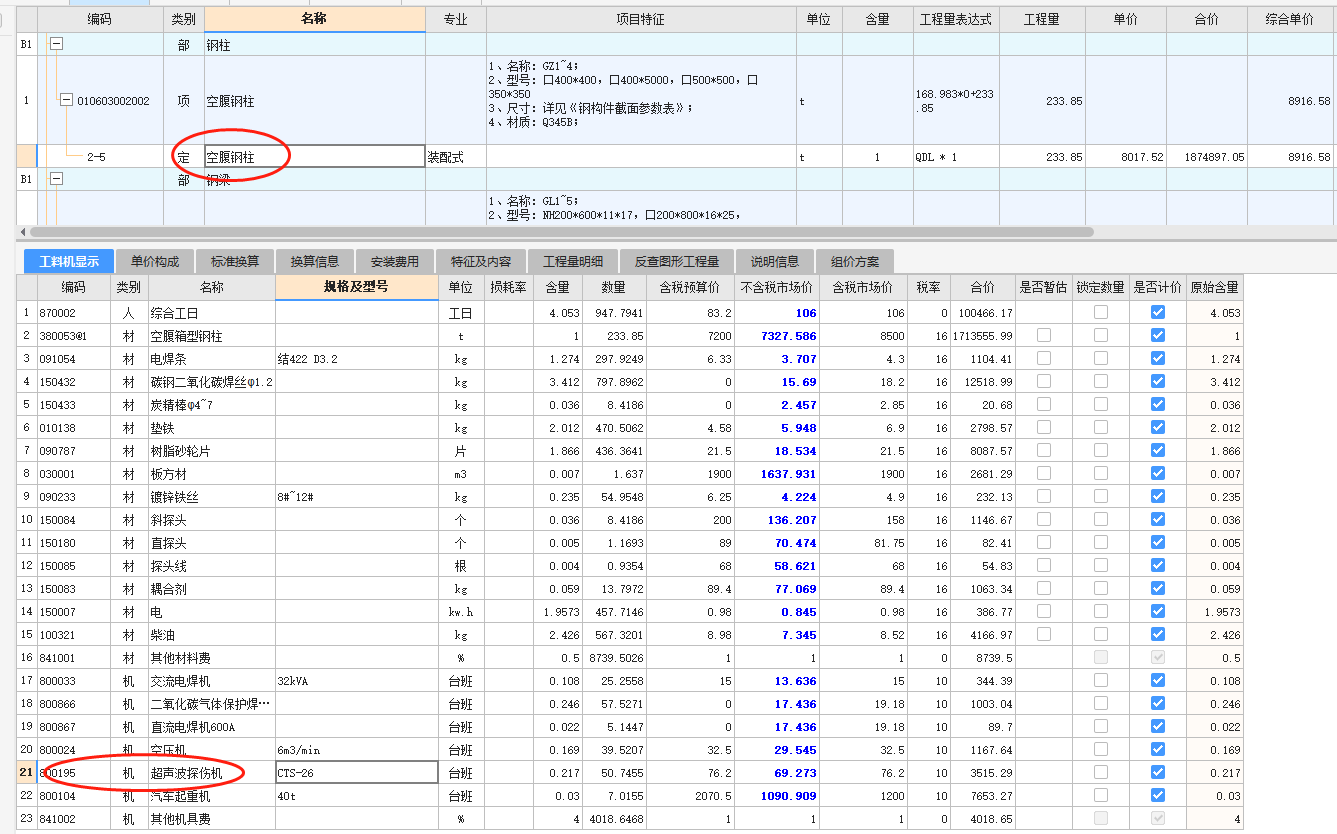Select market price 7327.586 for 空腹箱型钢柱
1337x834 pixels.
point(777,335)
